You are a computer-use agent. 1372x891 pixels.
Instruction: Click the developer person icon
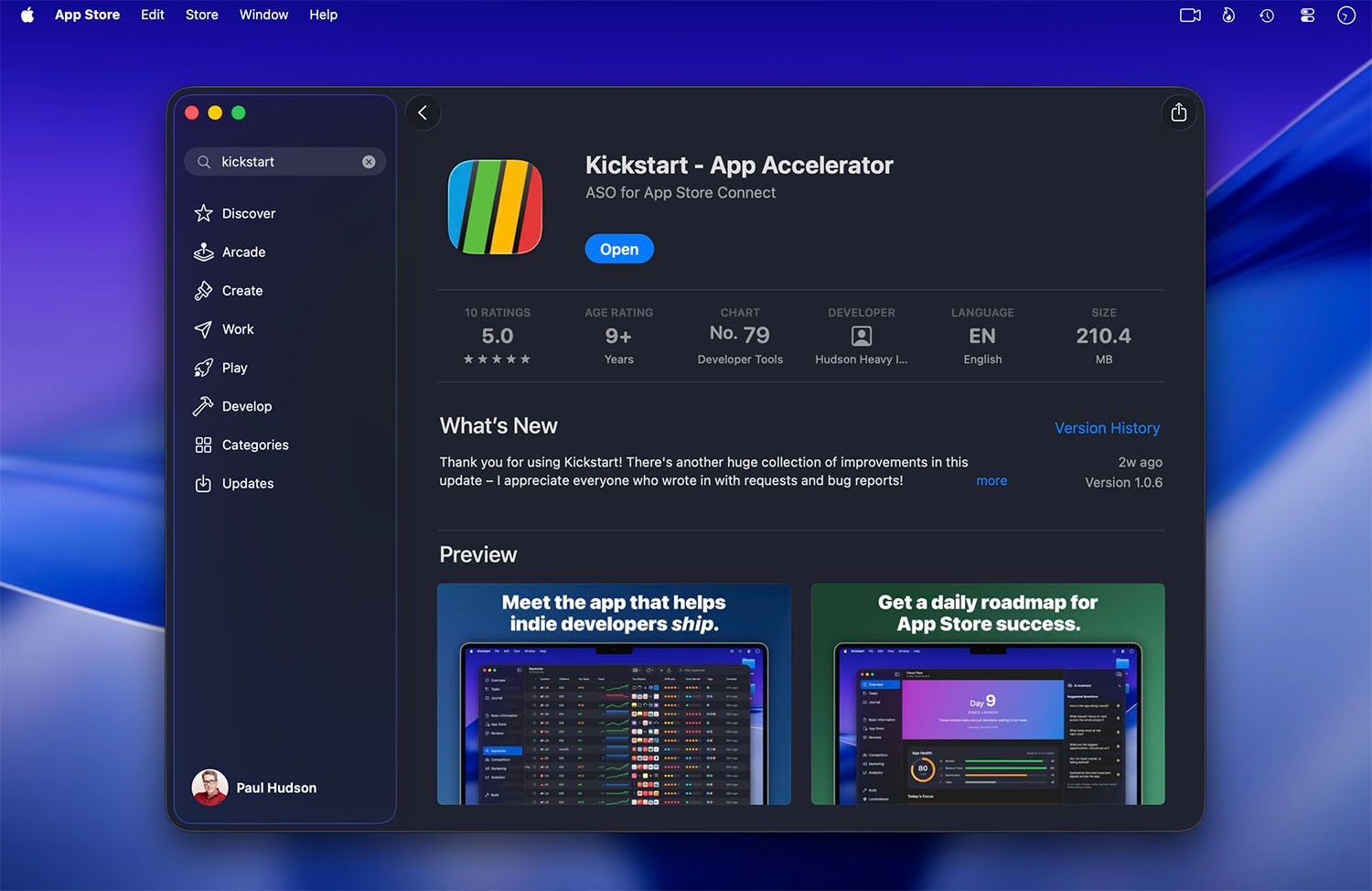pos(862,336)
